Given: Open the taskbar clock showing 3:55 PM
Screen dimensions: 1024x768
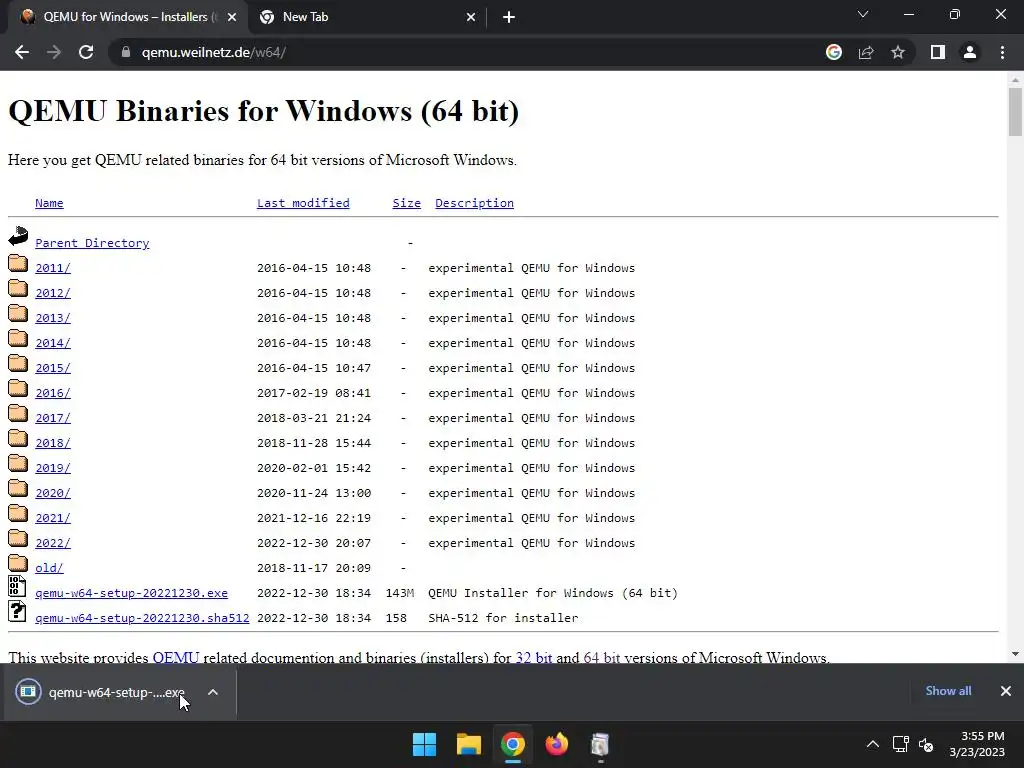Looking at the screenshot, I should click(x=977, y=744).
